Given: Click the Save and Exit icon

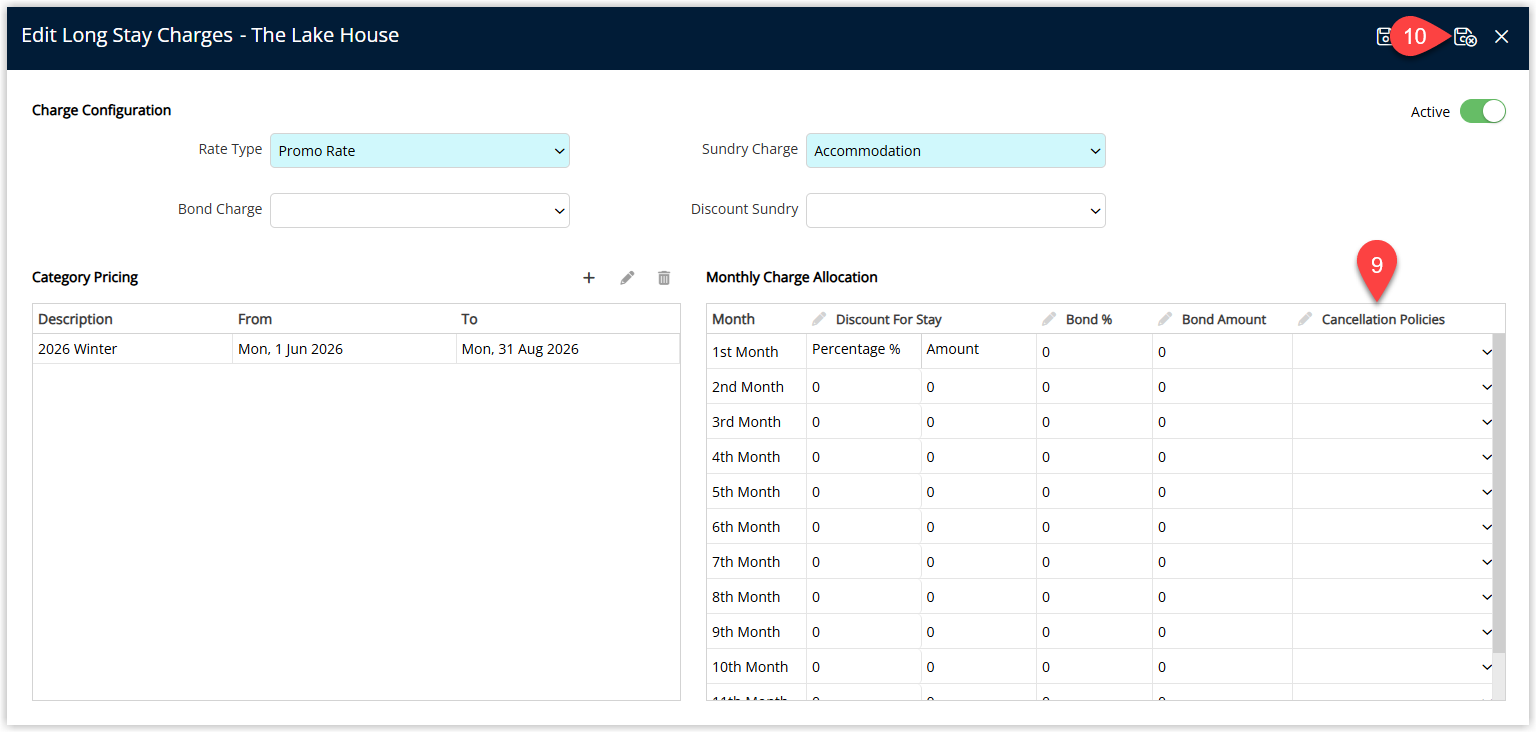Looking at the screenshot, I should [1465, 37].
